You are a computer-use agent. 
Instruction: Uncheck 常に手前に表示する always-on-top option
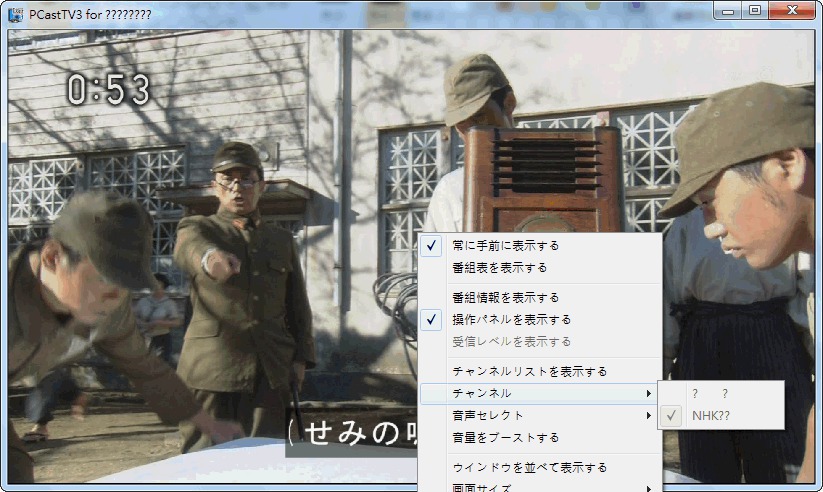pyautogui.click(x=505, y=246)
